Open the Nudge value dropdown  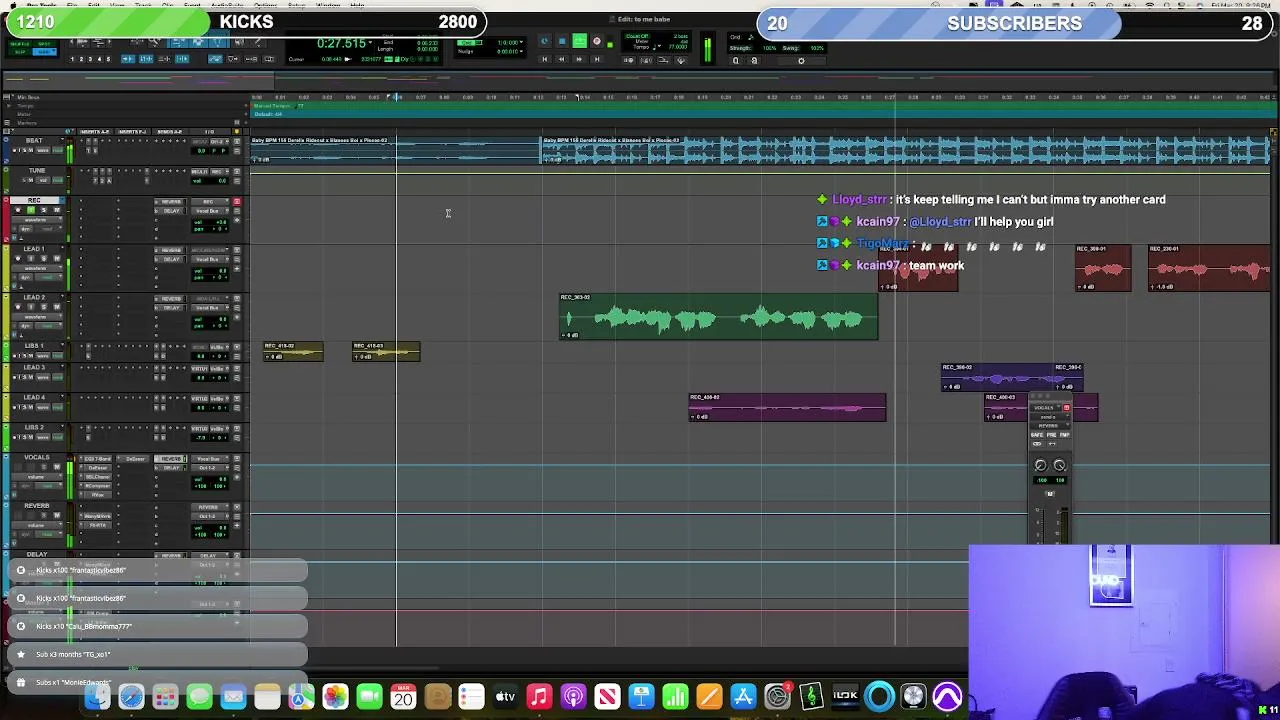click(x=521, y=51)
